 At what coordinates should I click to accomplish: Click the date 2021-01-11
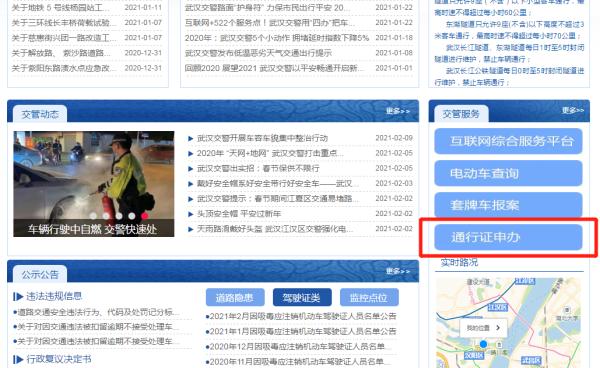point(143,7)
